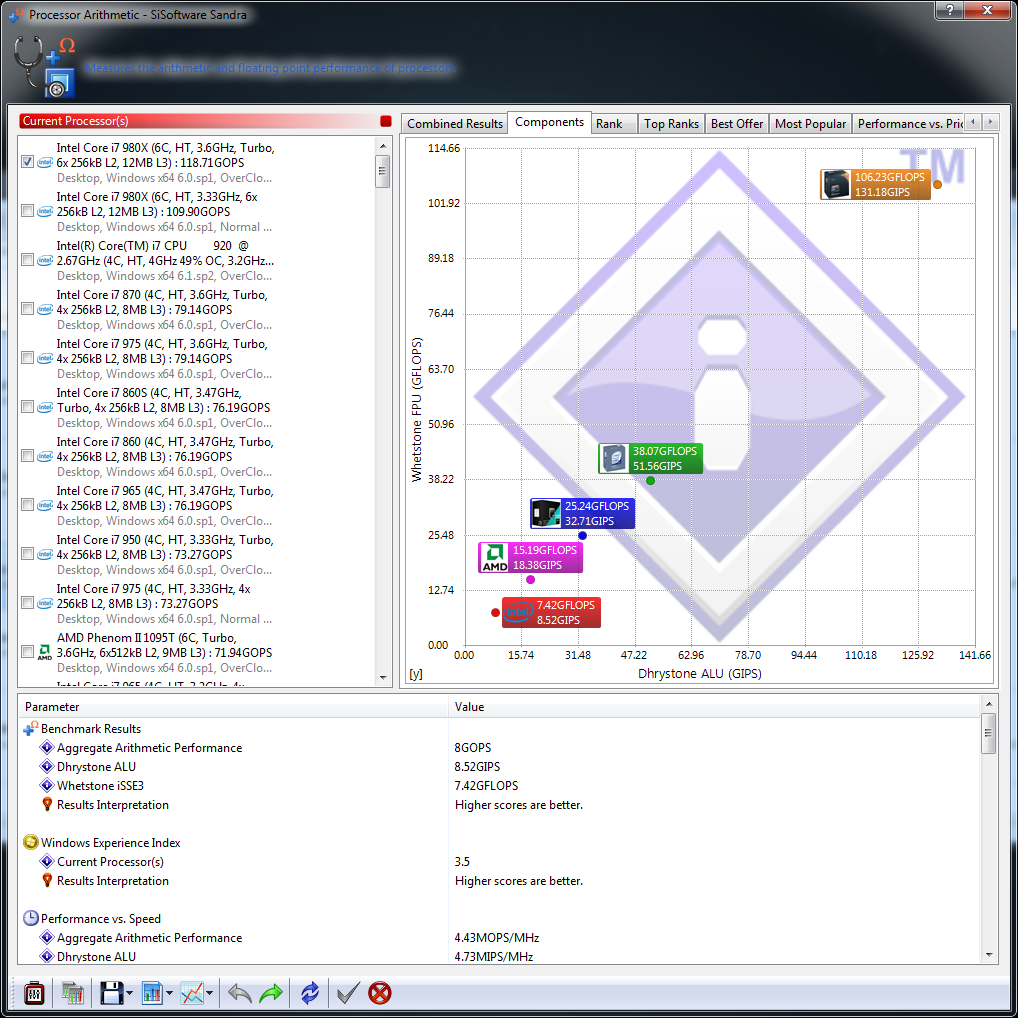Switch to the Combined Results tab
1018x1018 pixels.
coord(455,123)
